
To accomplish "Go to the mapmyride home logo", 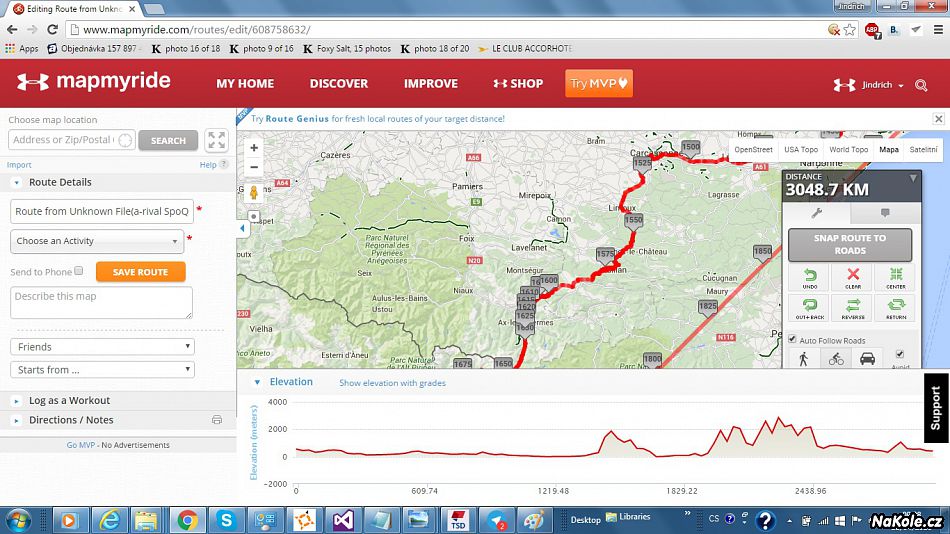I will tap(94, 81).
